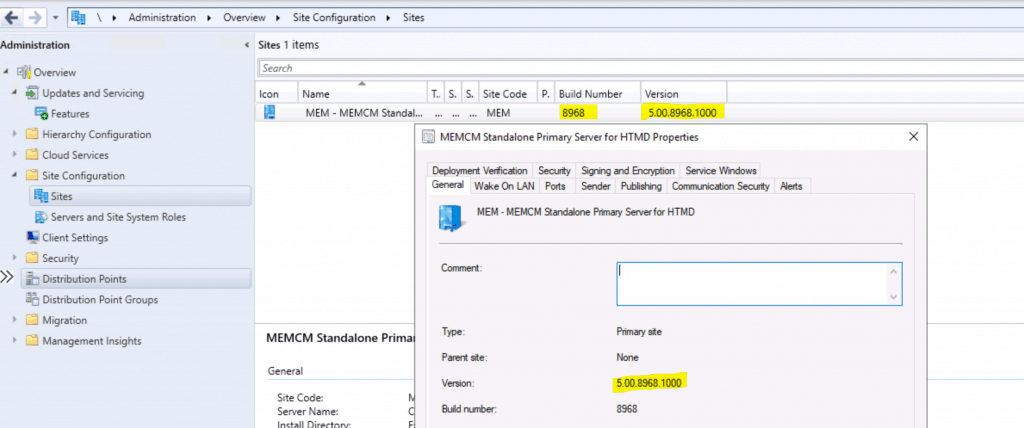Expand the Cloud Services folder
Image resolution: width=1024 pixels, height=428 pixels.
pyautogui.click(x=14, y=155)
